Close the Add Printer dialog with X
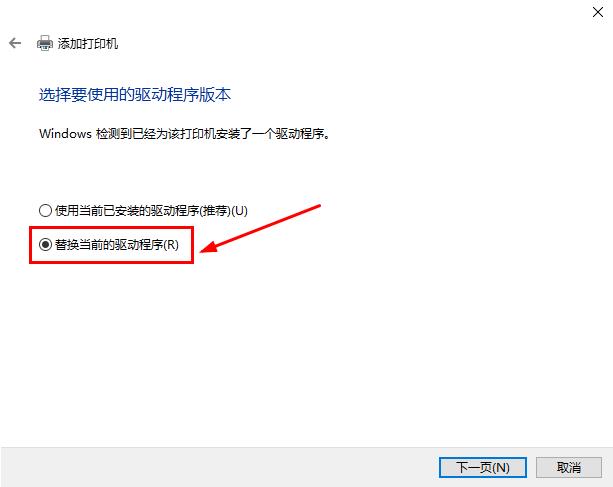 (598, 12)
